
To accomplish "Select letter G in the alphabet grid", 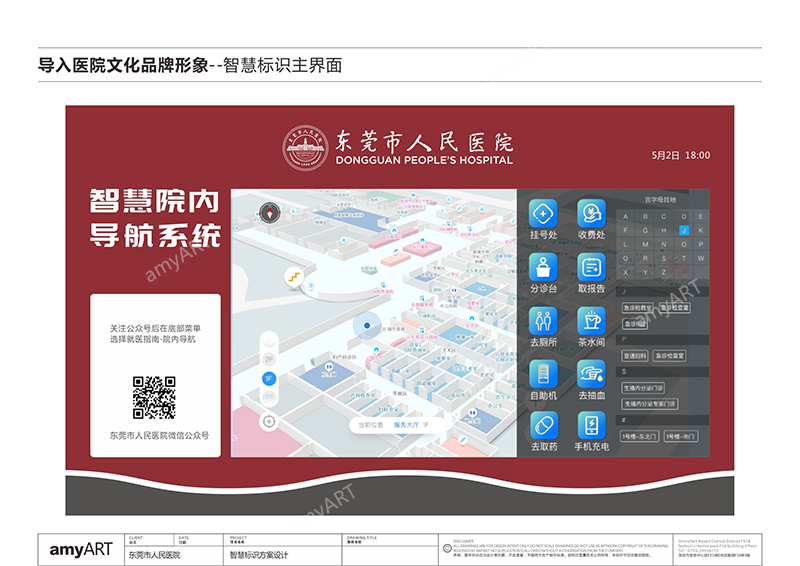I will tap(645, 230).
